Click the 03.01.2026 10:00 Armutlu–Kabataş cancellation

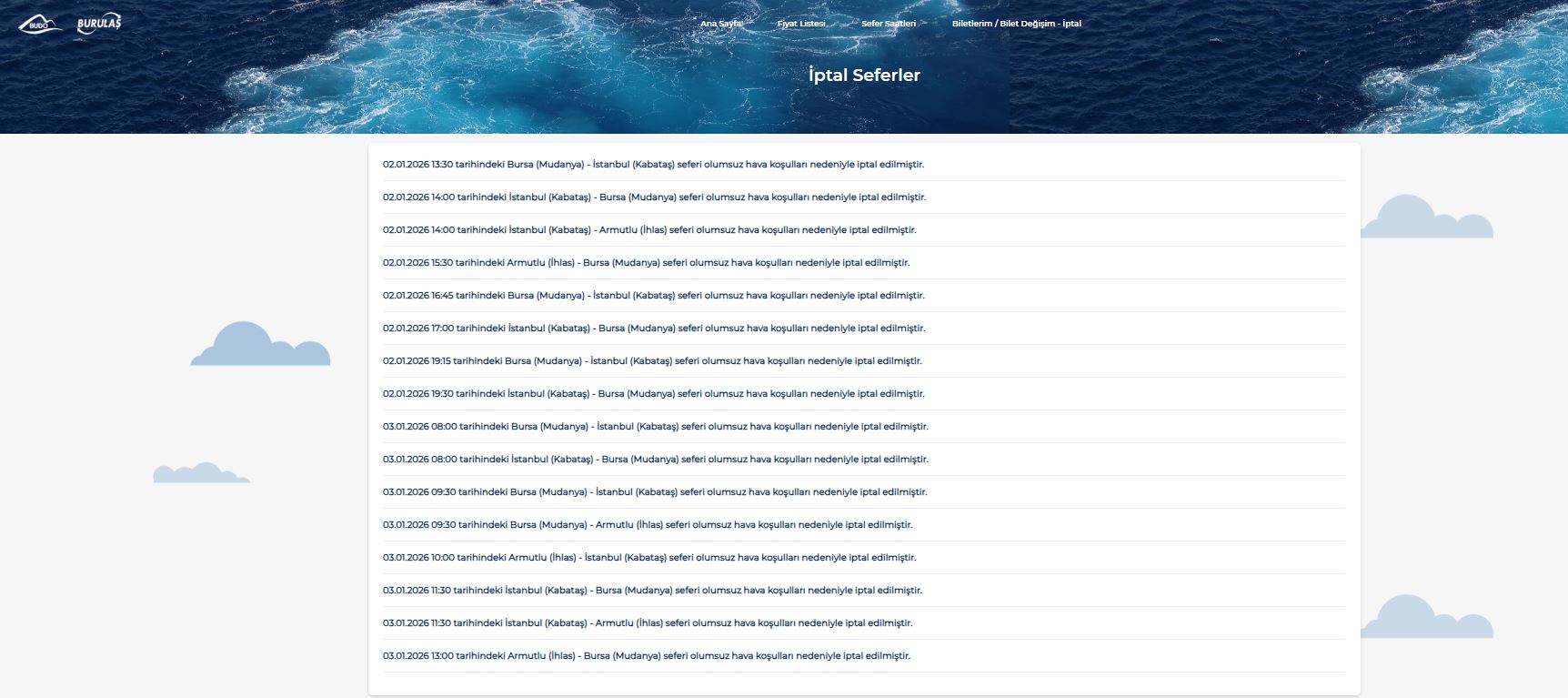click(x=649, y=558)
